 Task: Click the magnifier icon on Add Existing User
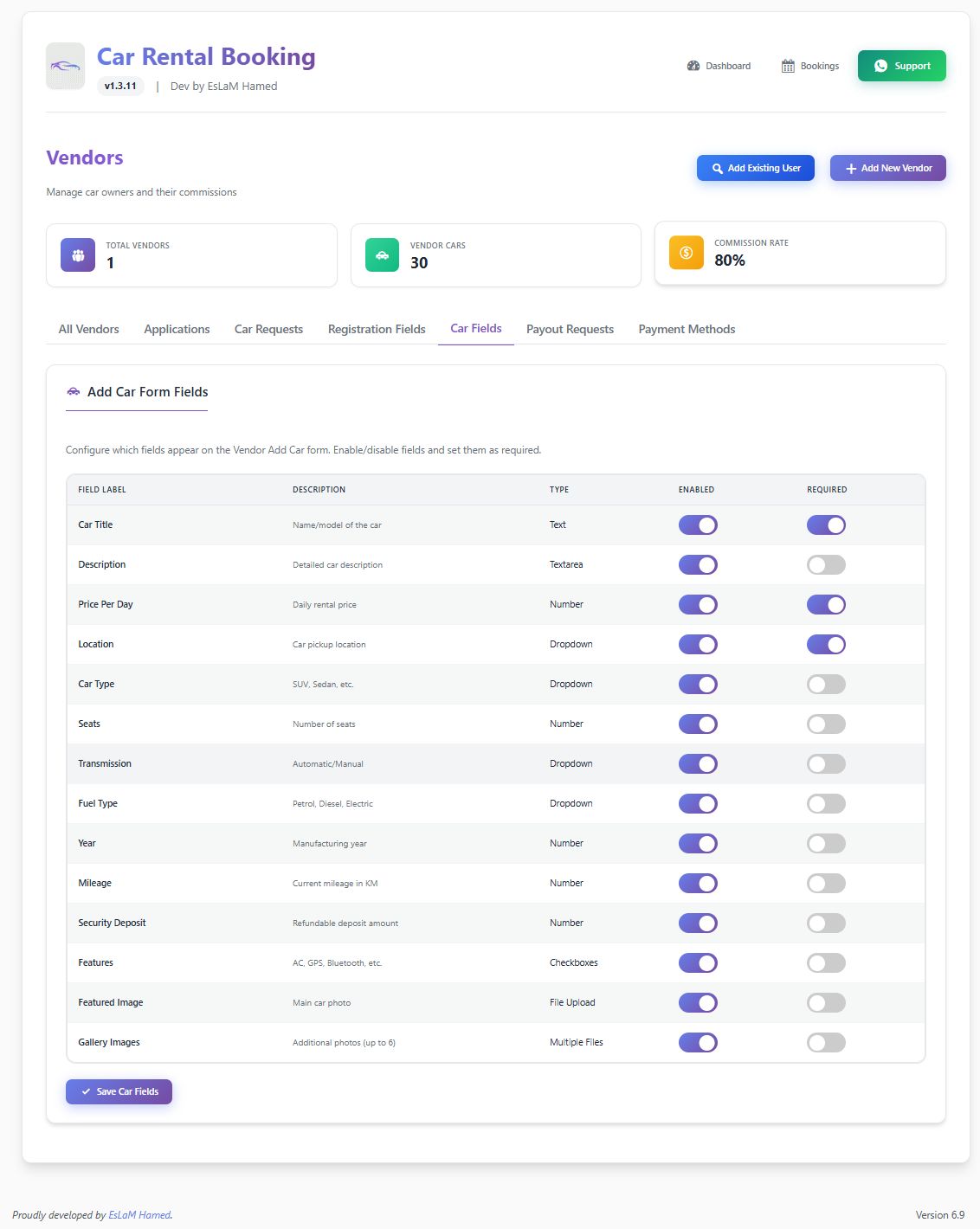pos(717,169)
